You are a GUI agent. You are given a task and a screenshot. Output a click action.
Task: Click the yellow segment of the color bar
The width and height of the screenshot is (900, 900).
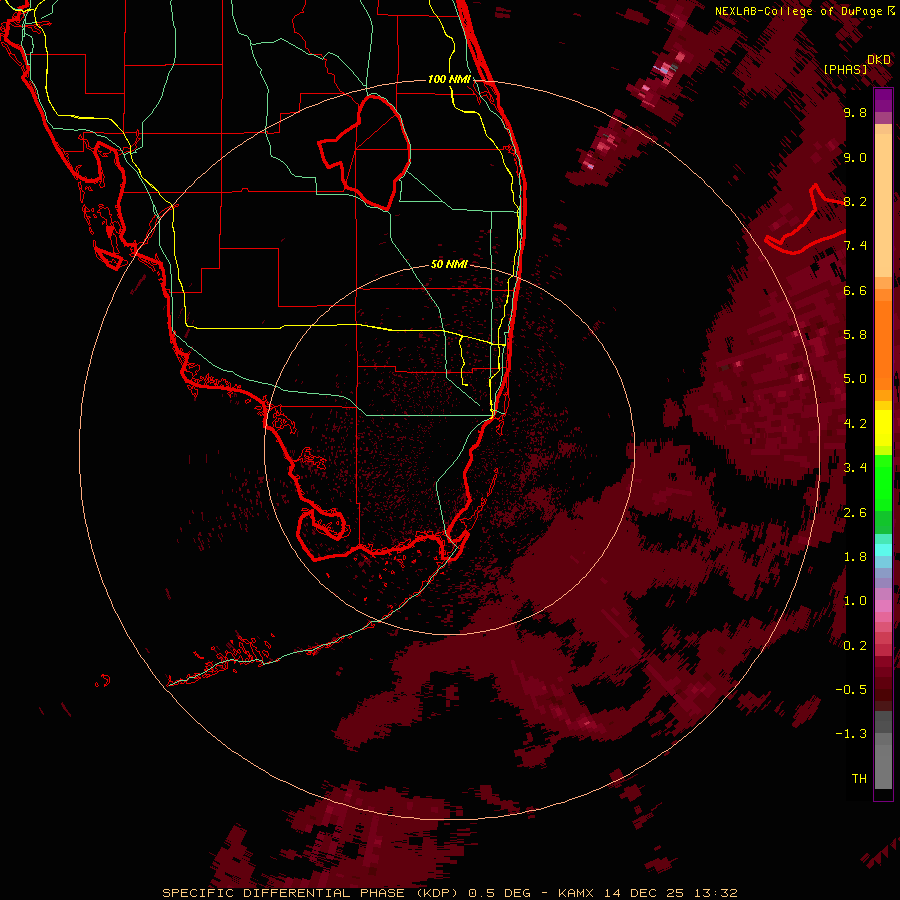pyautogui.click(x=883, y=428)
